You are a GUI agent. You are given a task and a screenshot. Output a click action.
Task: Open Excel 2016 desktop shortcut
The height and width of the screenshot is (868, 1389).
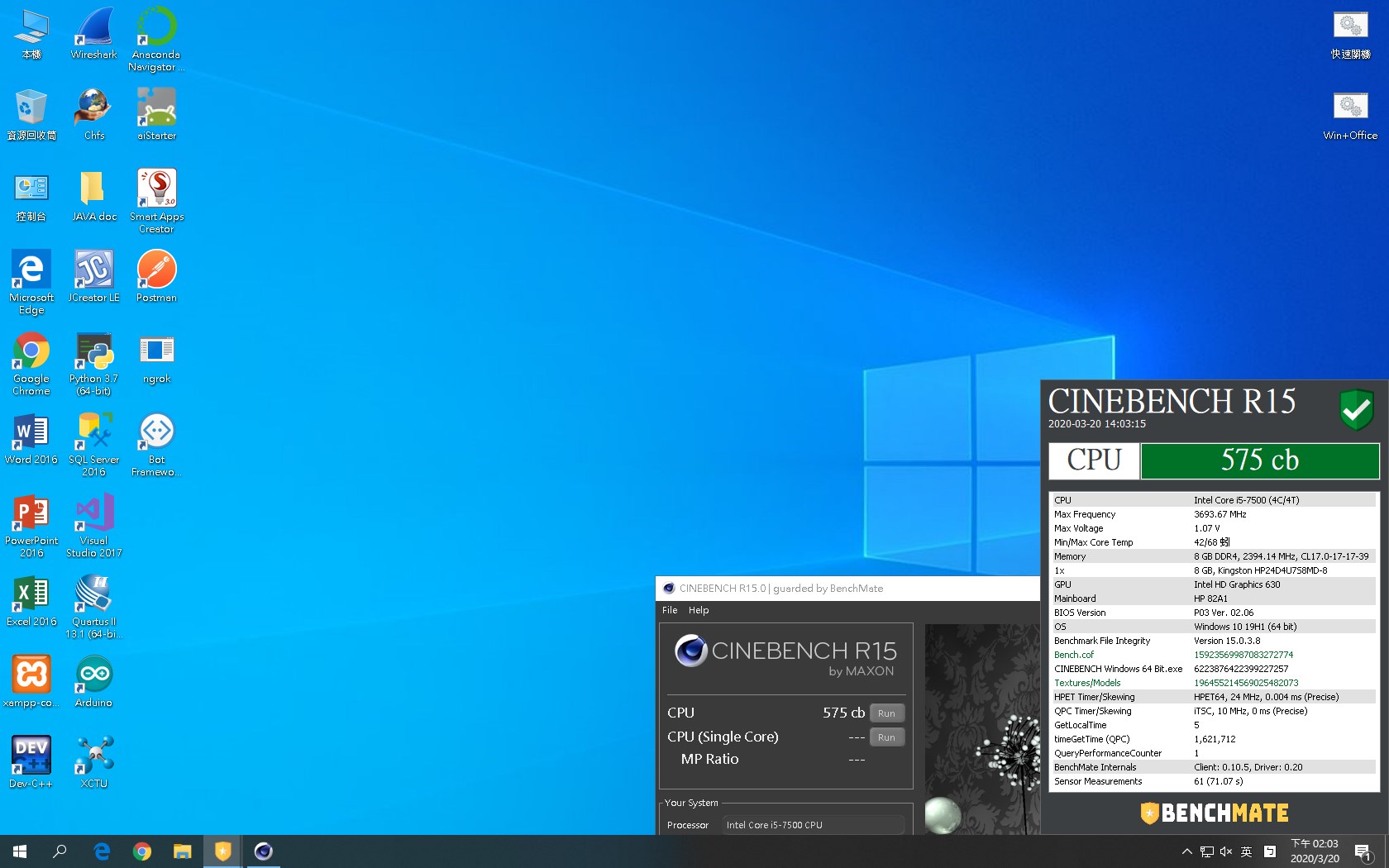[31, 600]
